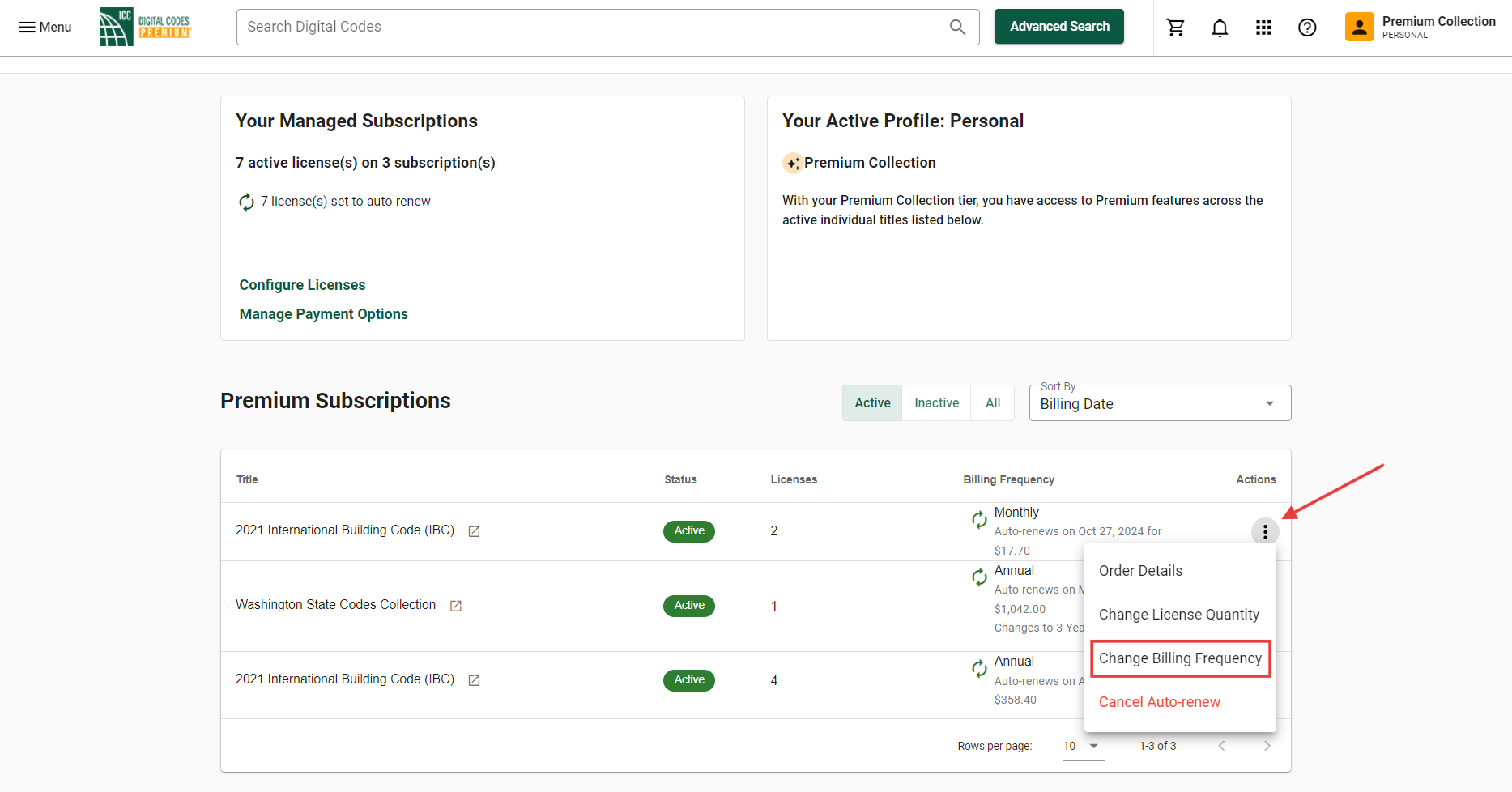Click the notifications bell icon
This screenshot has width=1512, height=792.
pyautogui.click(x=1219, y=28)
